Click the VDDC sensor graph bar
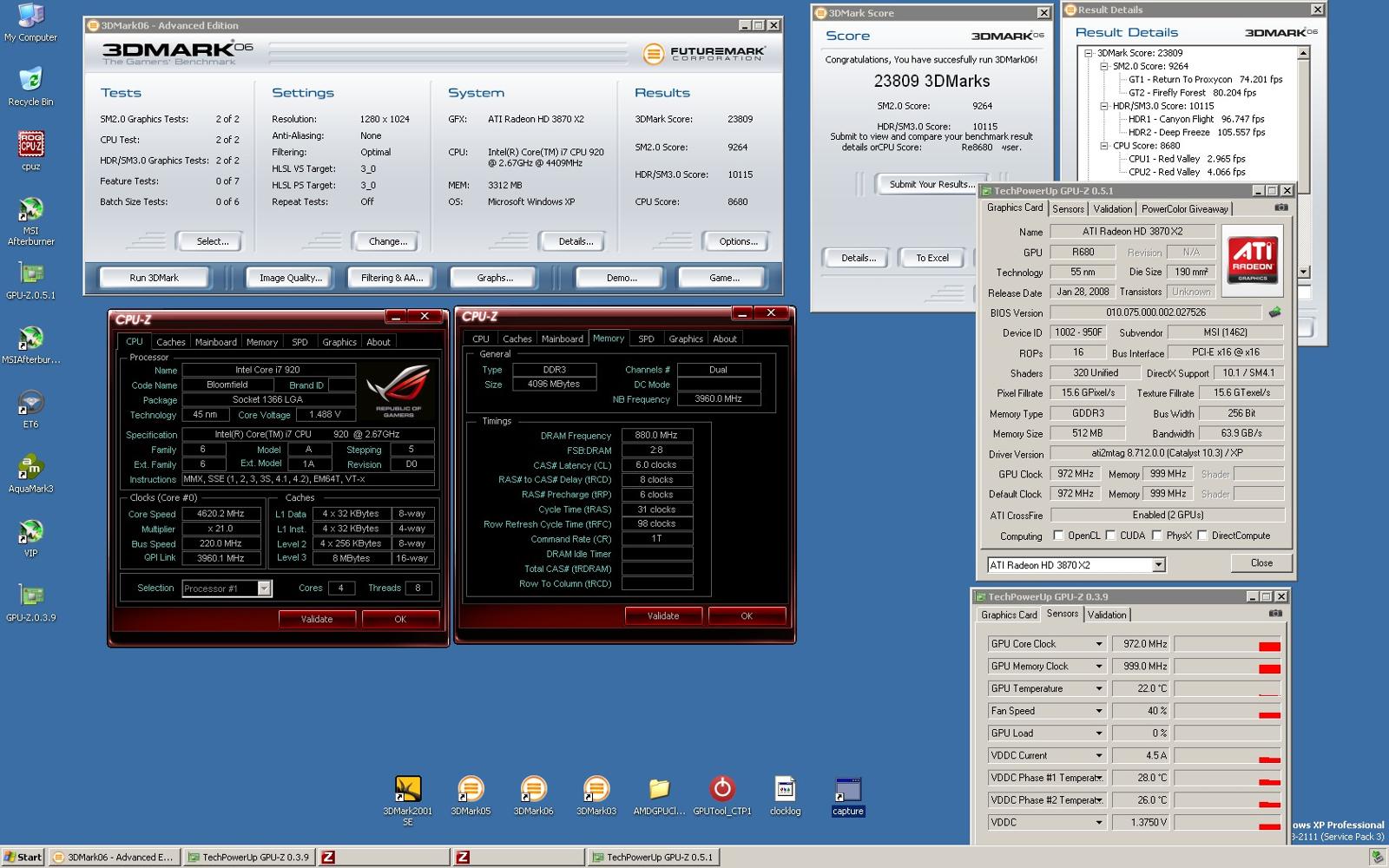The image size is (1389, 868). click(x=1228, y=822)
